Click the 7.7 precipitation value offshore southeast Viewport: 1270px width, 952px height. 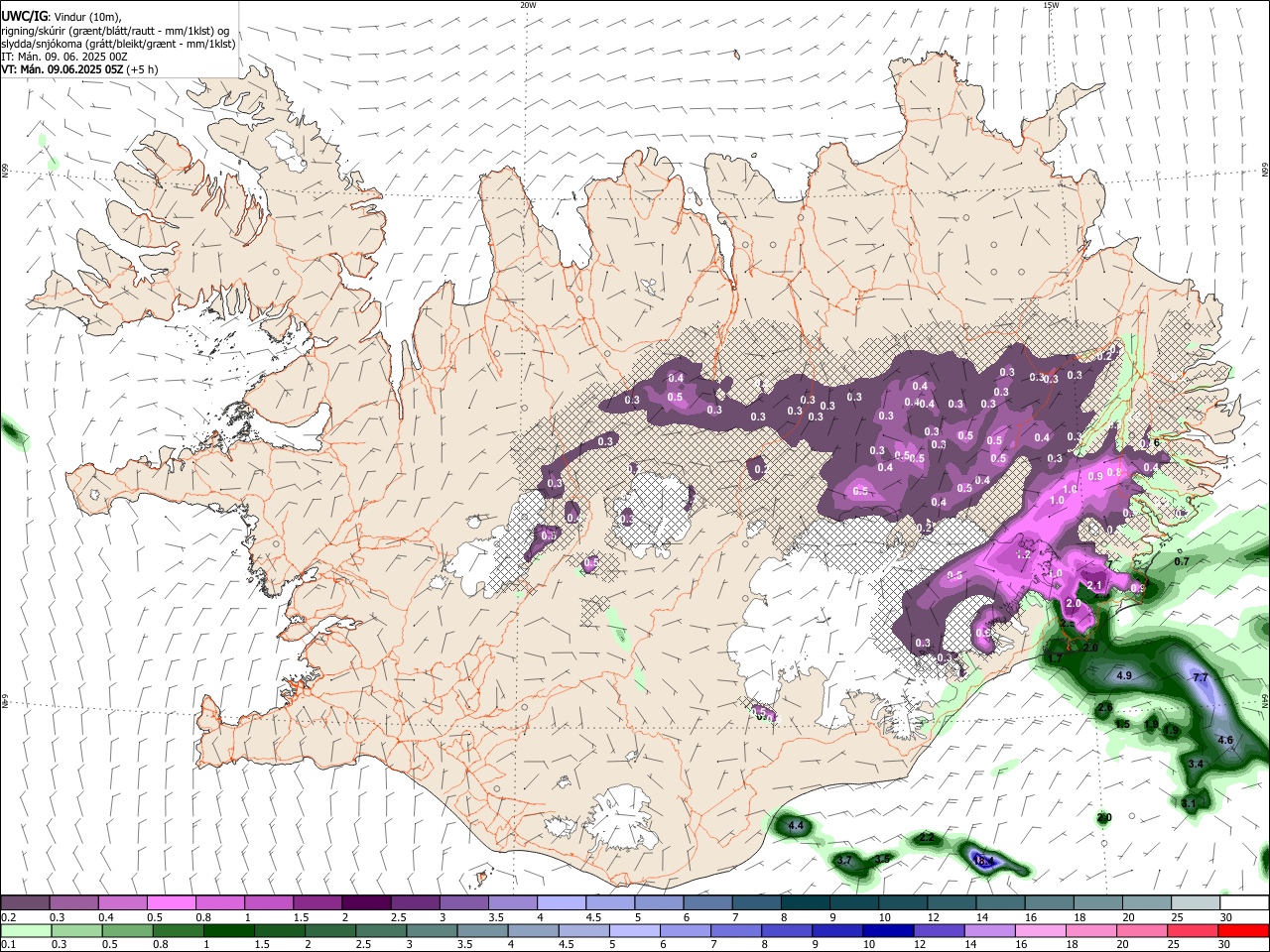[x=1200, y=677]
